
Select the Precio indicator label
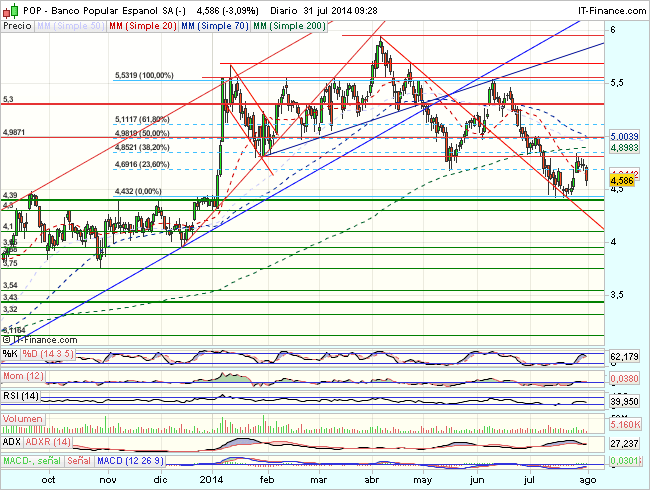17,26
